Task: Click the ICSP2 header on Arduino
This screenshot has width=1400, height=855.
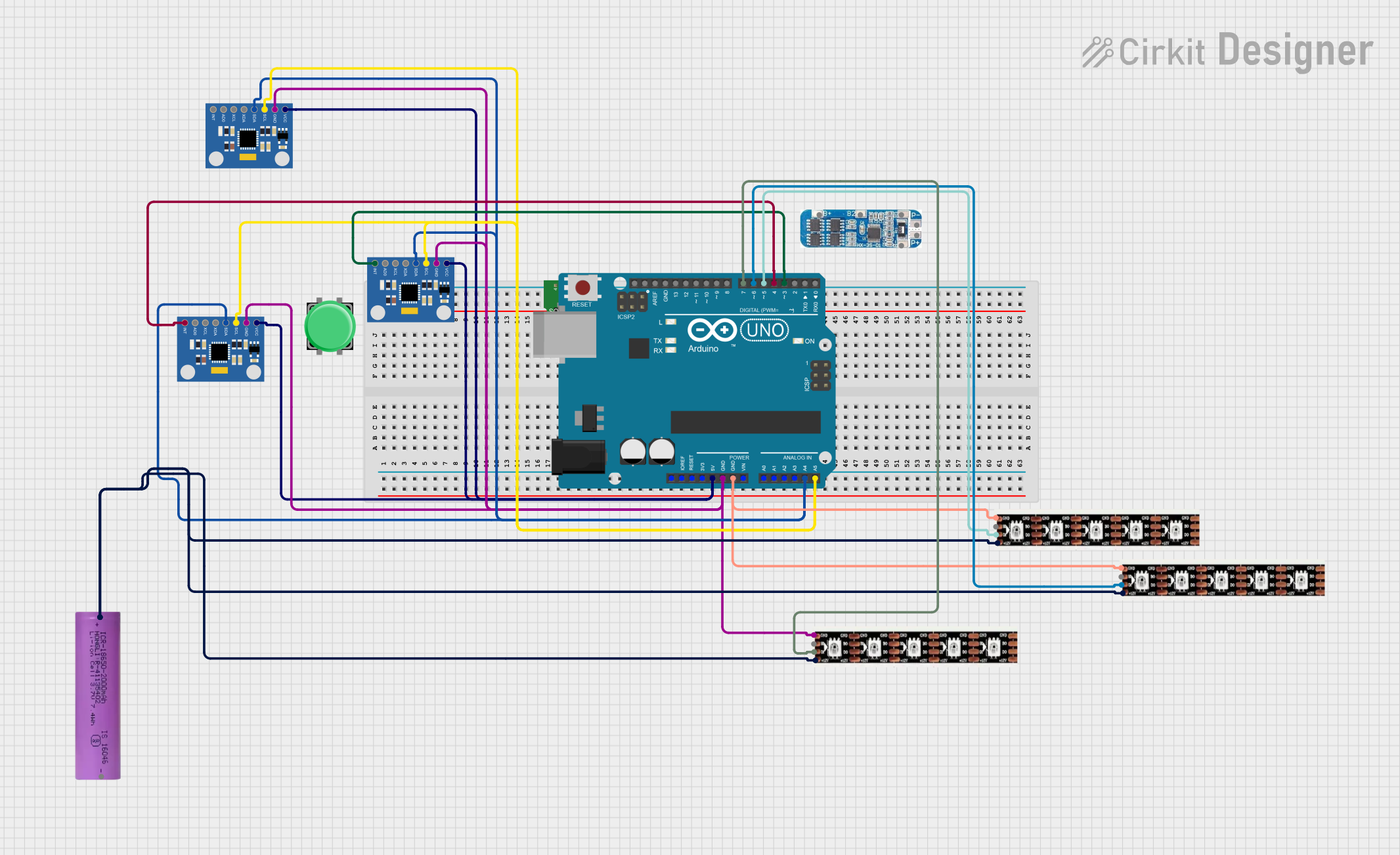Action: coord(632,302)
